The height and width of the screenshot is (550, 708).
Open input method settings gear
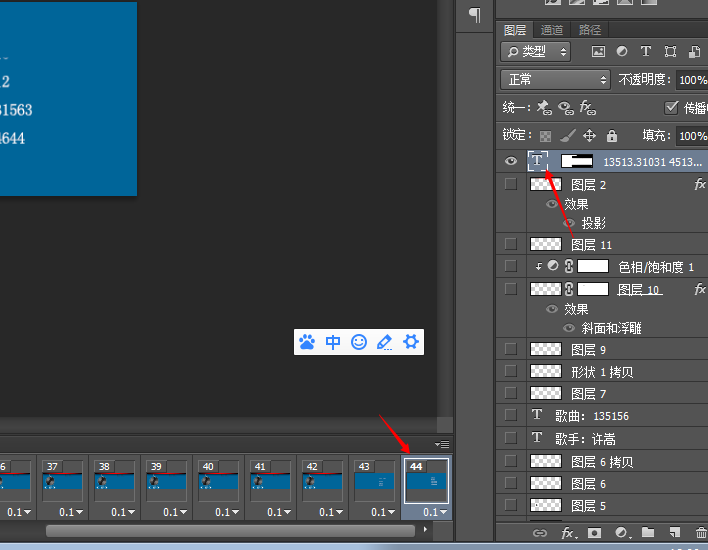[x=410, y=341]
